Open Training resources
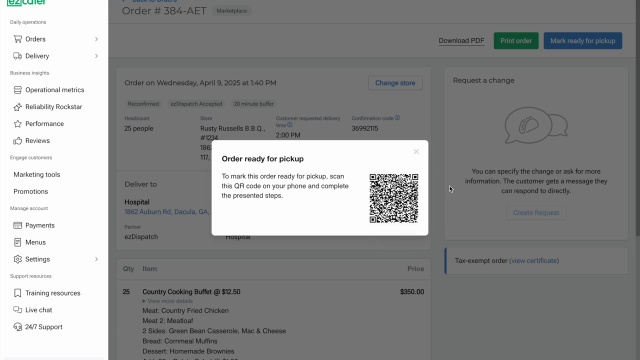The width and height of the screenshot is (640, 360). (54, 293)
